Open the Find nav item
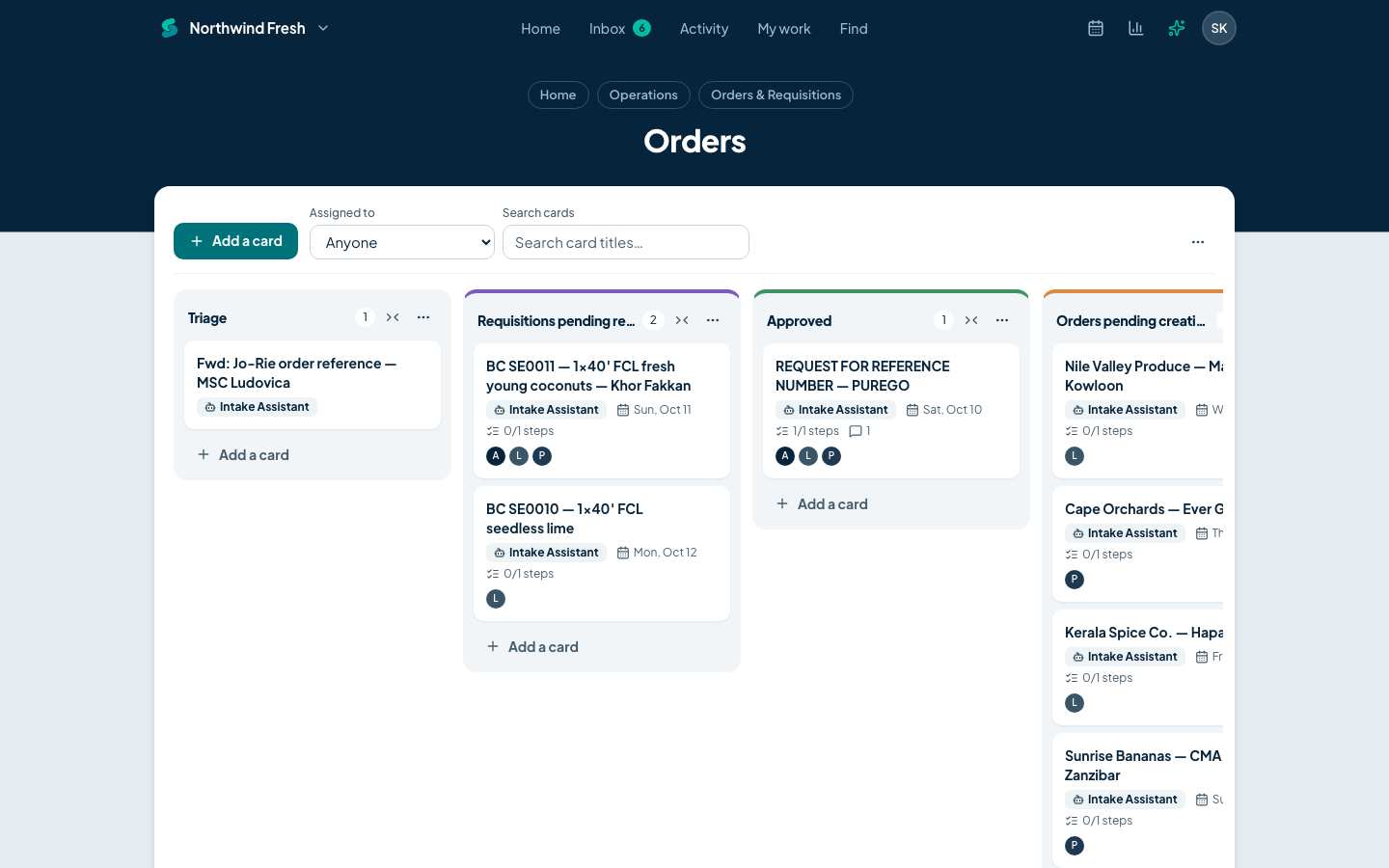The width and height of the screenshot is (1389, 868). (854, 29)
